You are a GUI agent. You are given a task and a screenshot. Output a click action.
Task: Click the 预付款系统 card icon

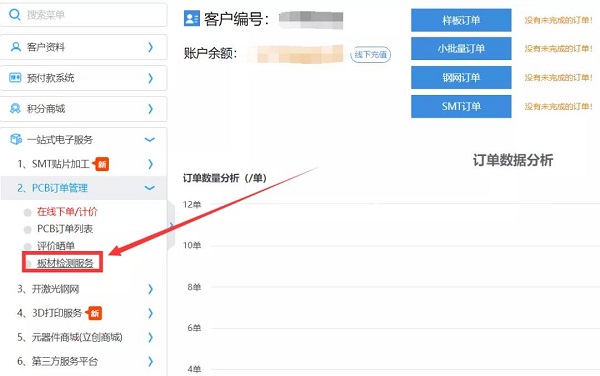pos(15,78)
